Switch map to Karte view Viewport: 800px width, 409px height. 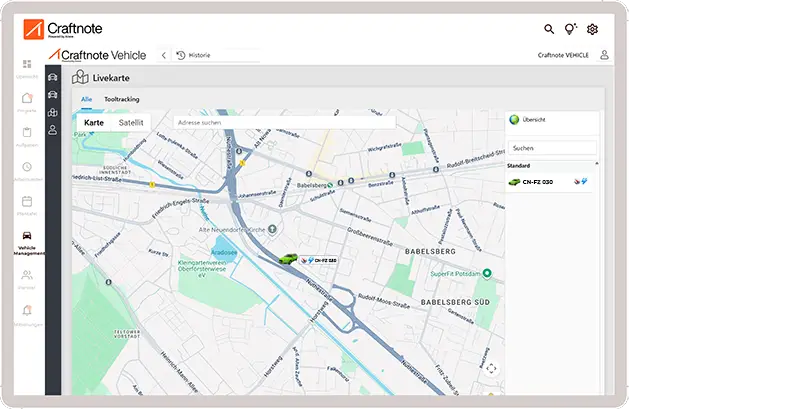tap(93, 122)
